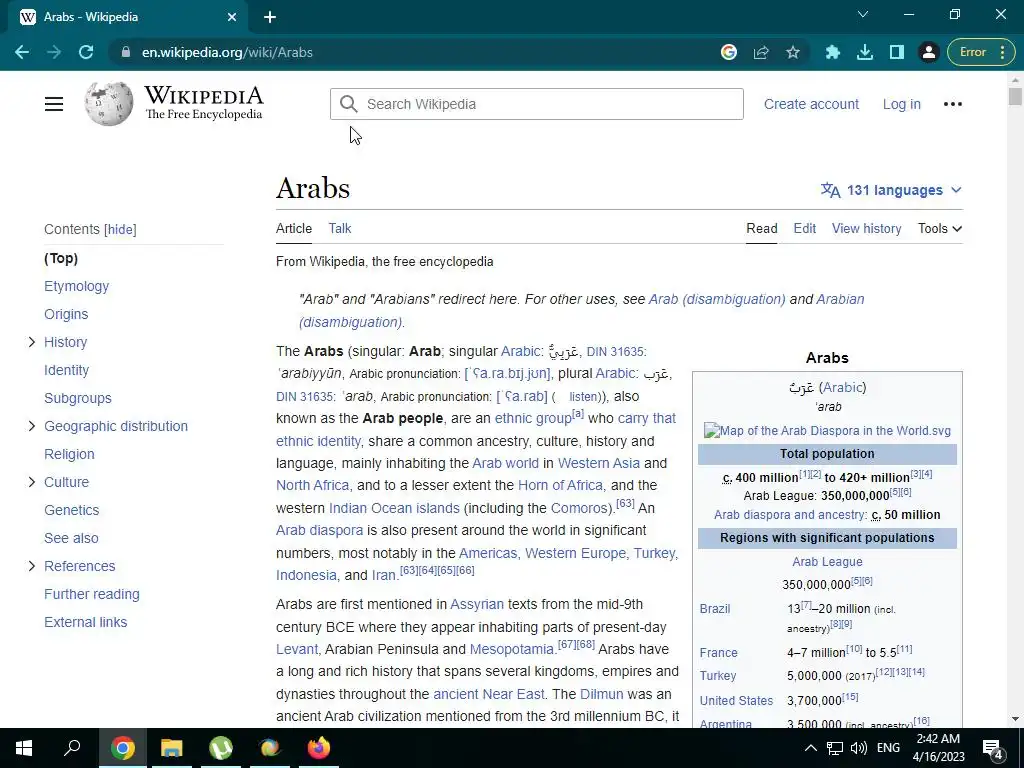Viewport: 1024px width, 768px height.
Task: Click the volume speaker tray icon
Action: pos(859,748)
